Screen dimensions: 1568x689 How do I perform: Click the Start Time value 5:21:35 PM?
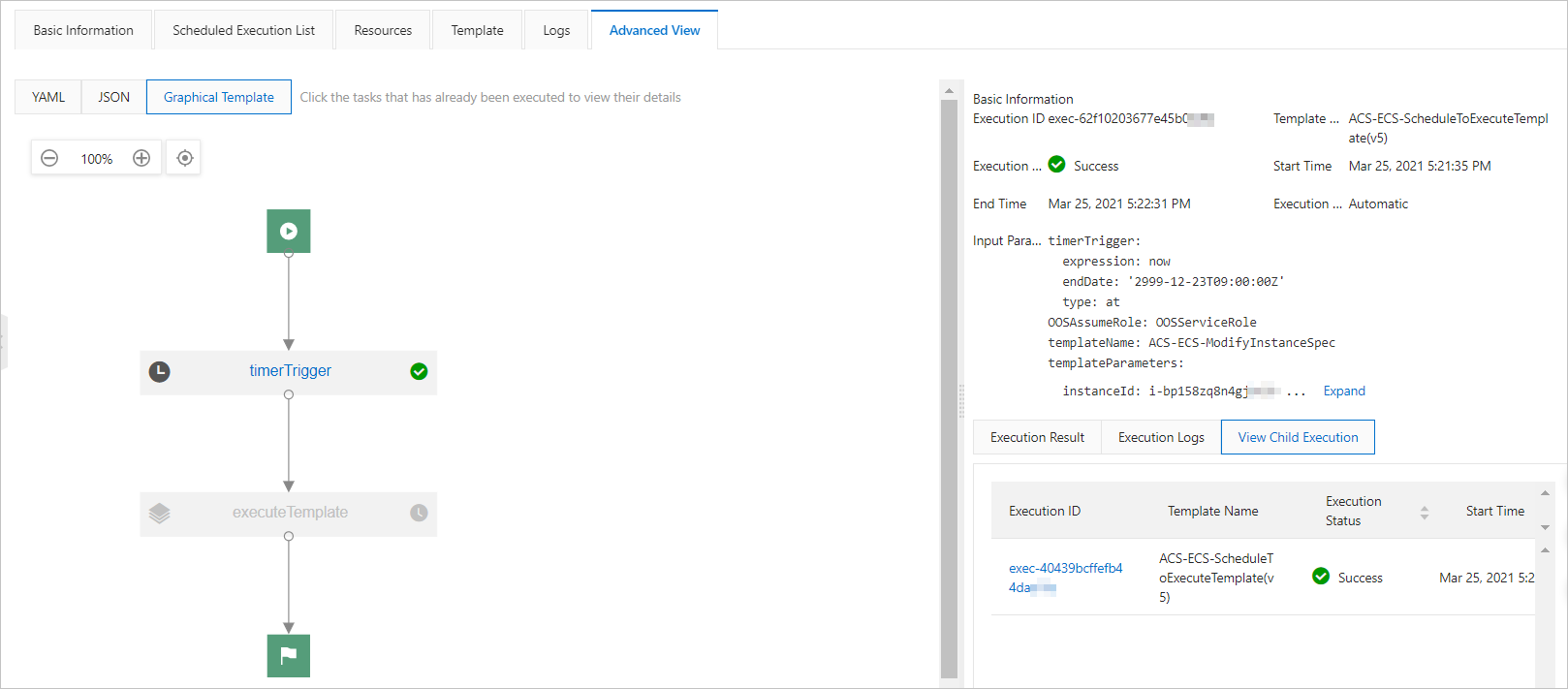click(1420, 166)
